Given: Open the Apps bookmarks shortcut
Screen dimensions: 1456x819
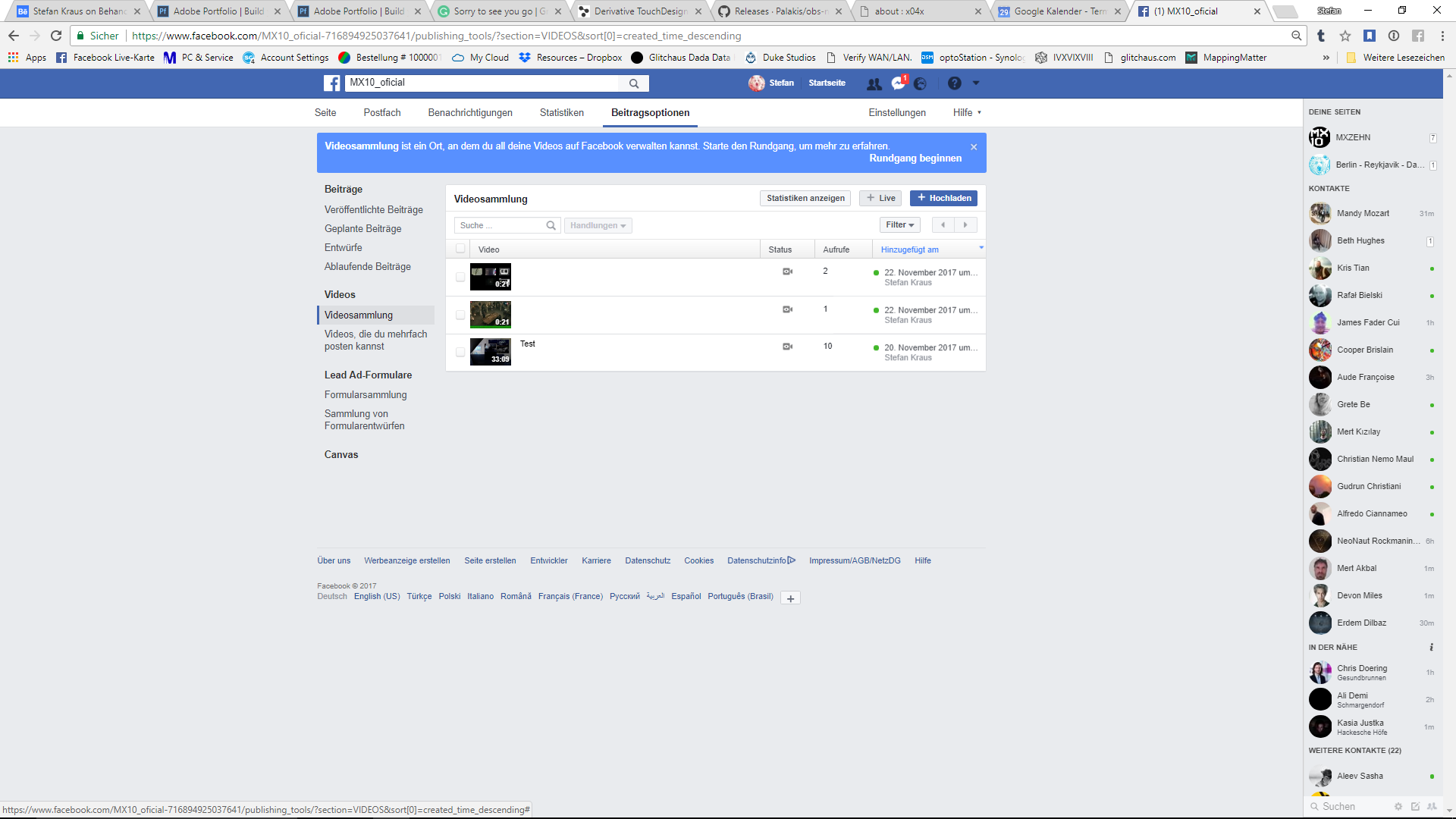Looking at the screenshot, I should pyautogui.click(x=27, y=58).
